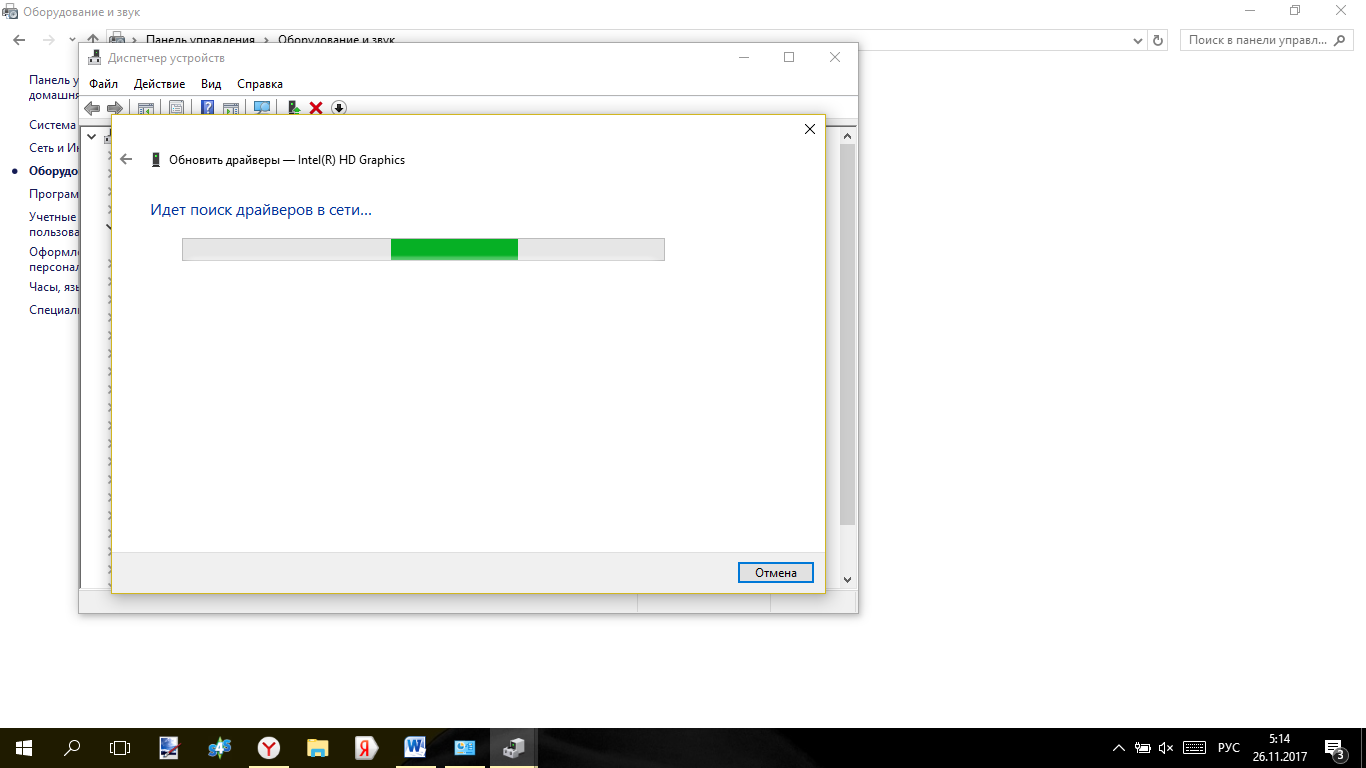Viewport: 1366px width, 768px height.
Task: Switch to Control Panel taskbar icon
Action: (x=464, y=747)
